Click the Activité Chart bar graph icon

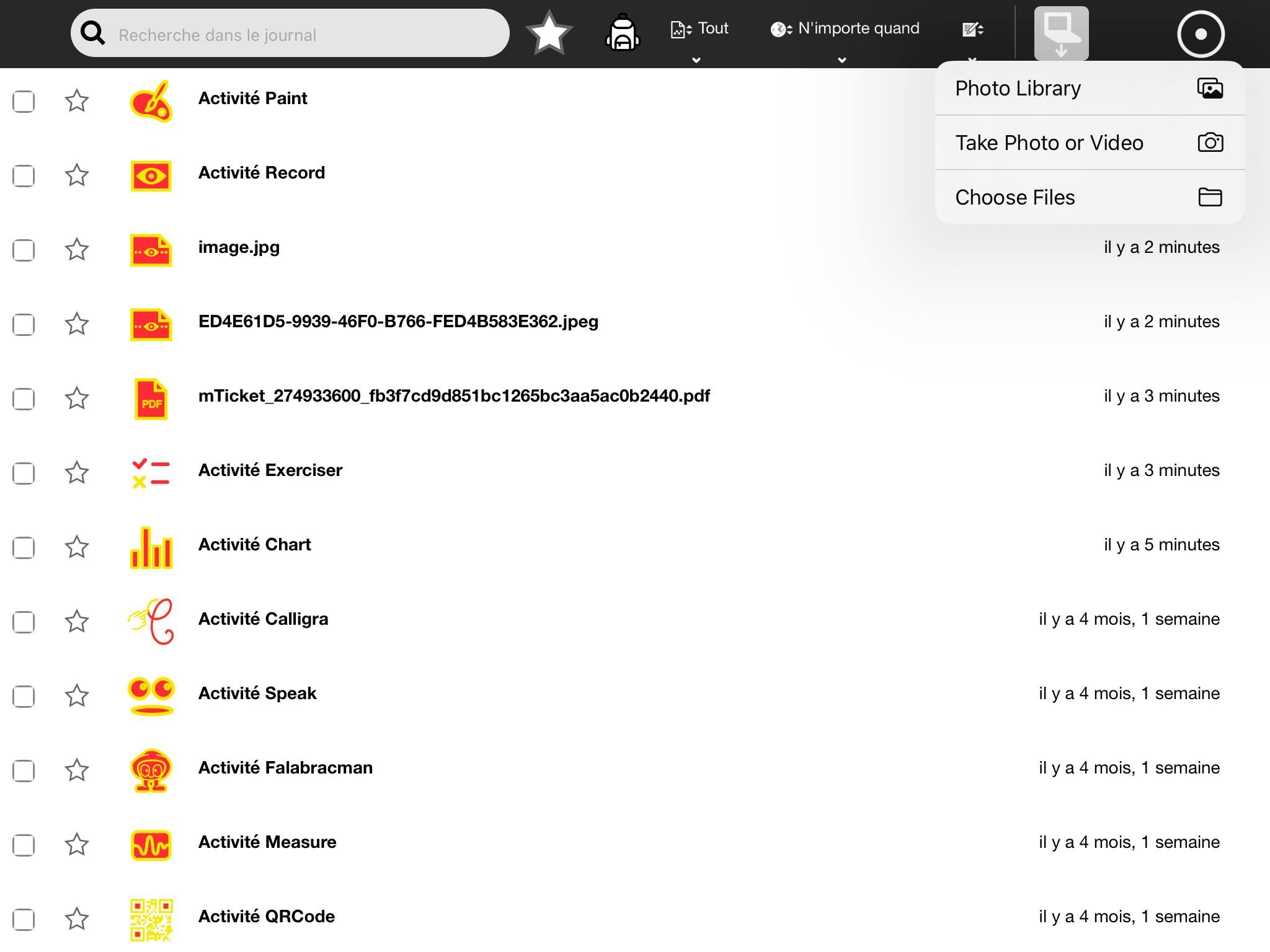[x=151, y=547]
